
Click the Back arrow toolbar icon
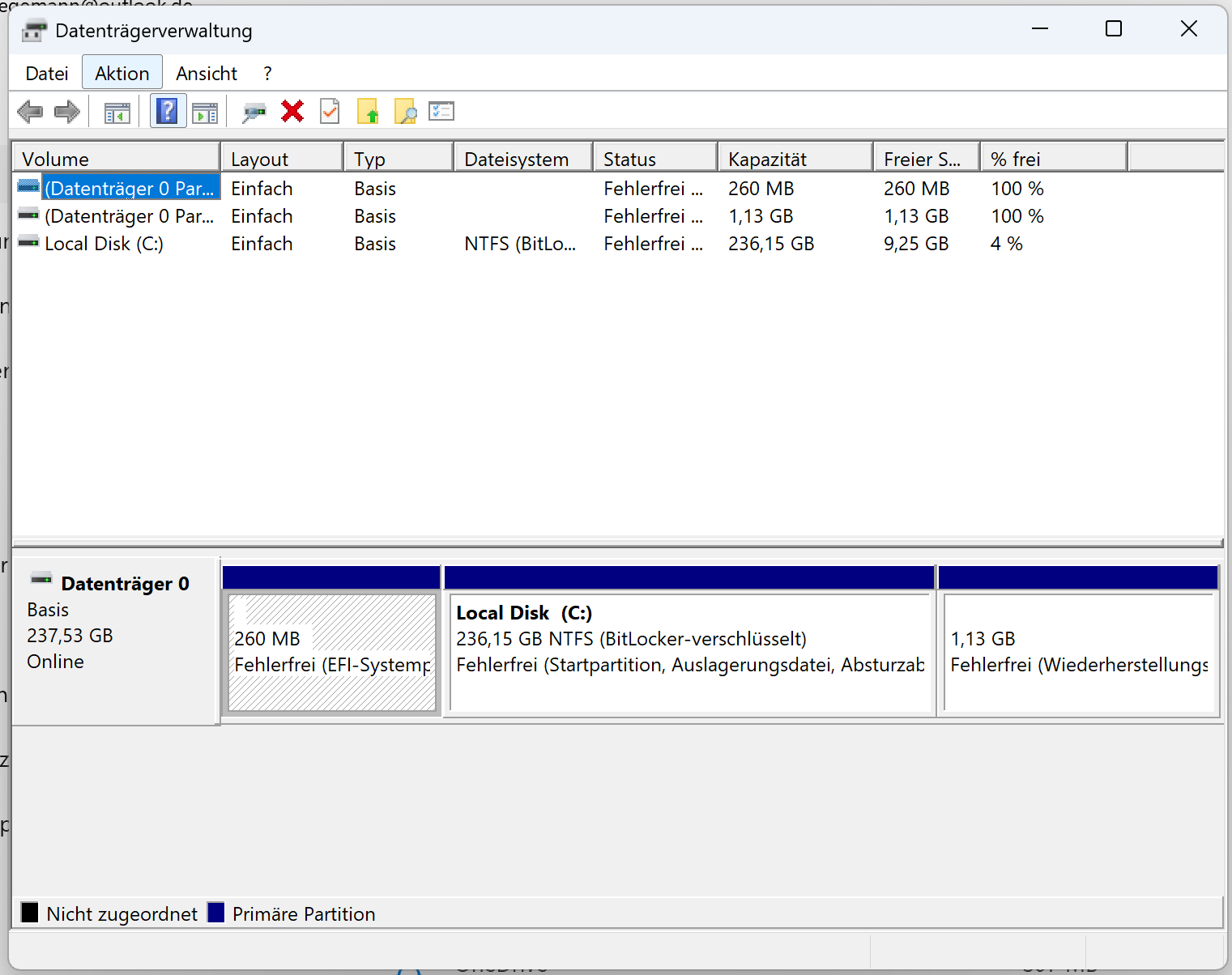point(30,111)
